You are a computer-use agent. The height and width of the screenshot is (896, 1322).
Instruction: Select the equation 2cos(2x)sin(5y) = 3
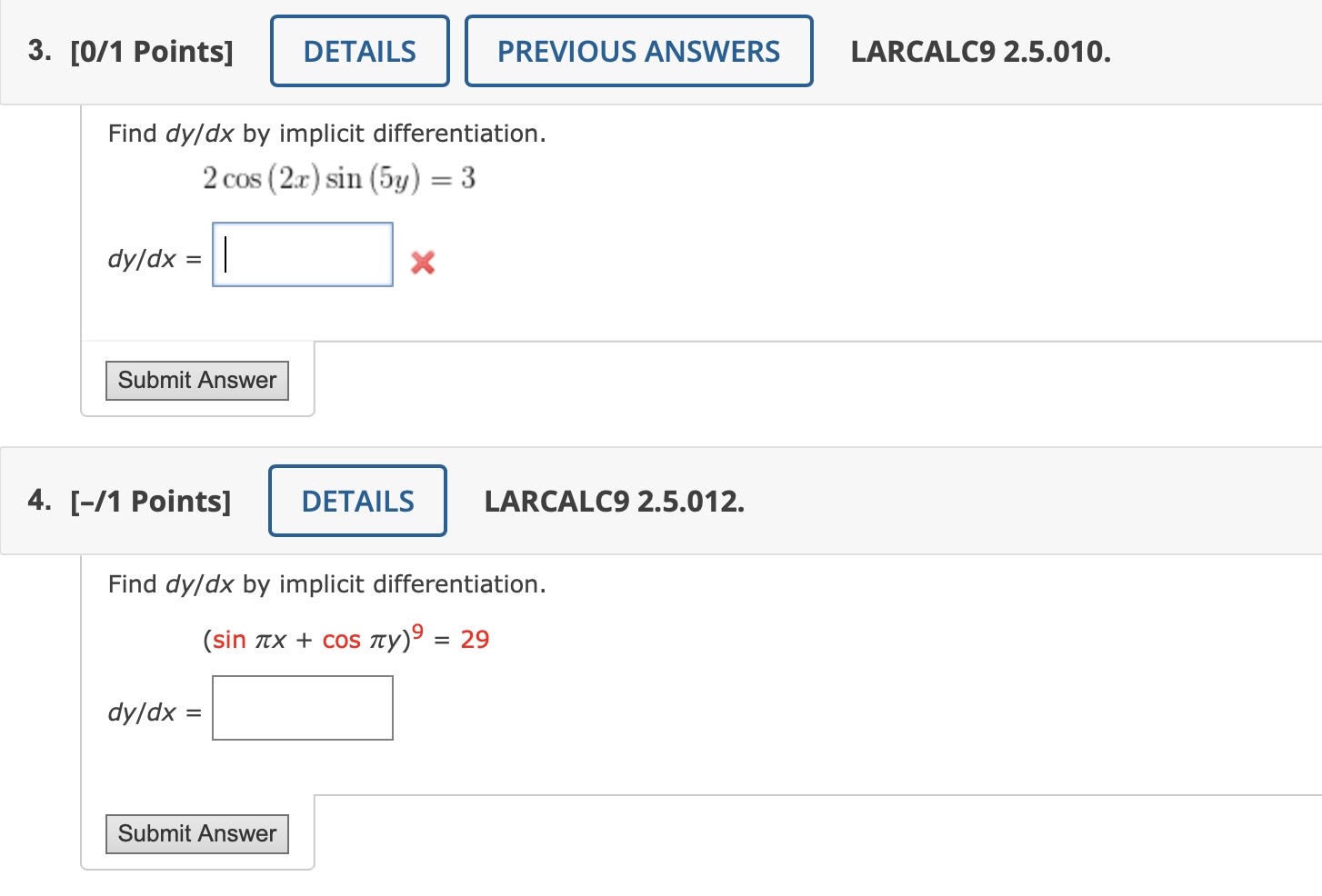338,178
